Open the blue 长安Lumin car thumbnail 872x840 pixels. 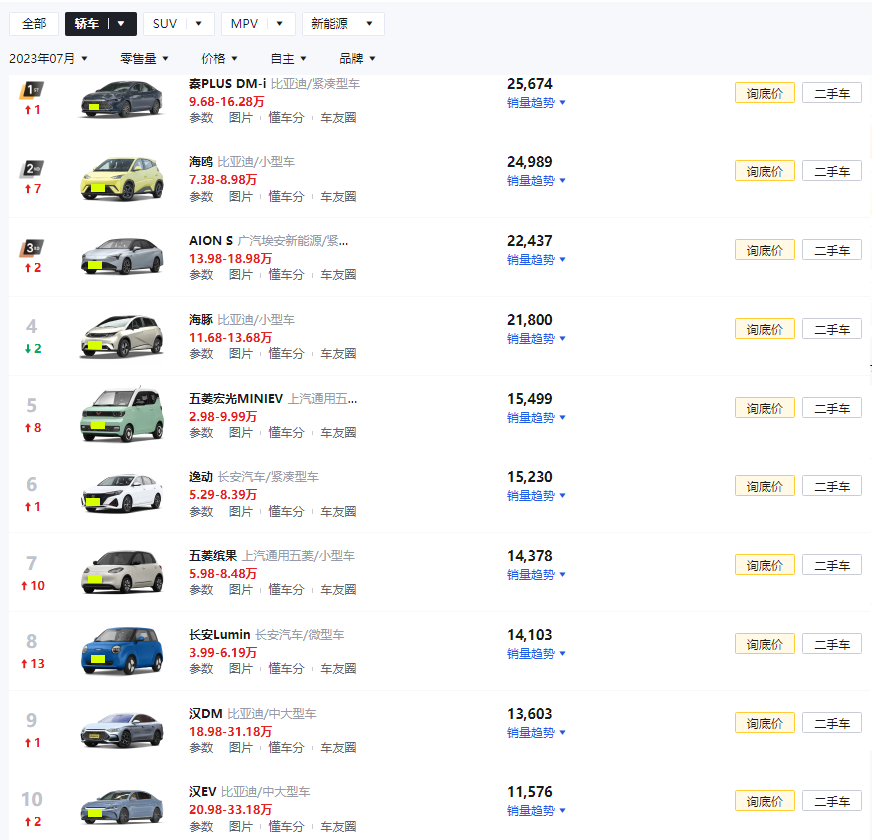pos(122,651)
